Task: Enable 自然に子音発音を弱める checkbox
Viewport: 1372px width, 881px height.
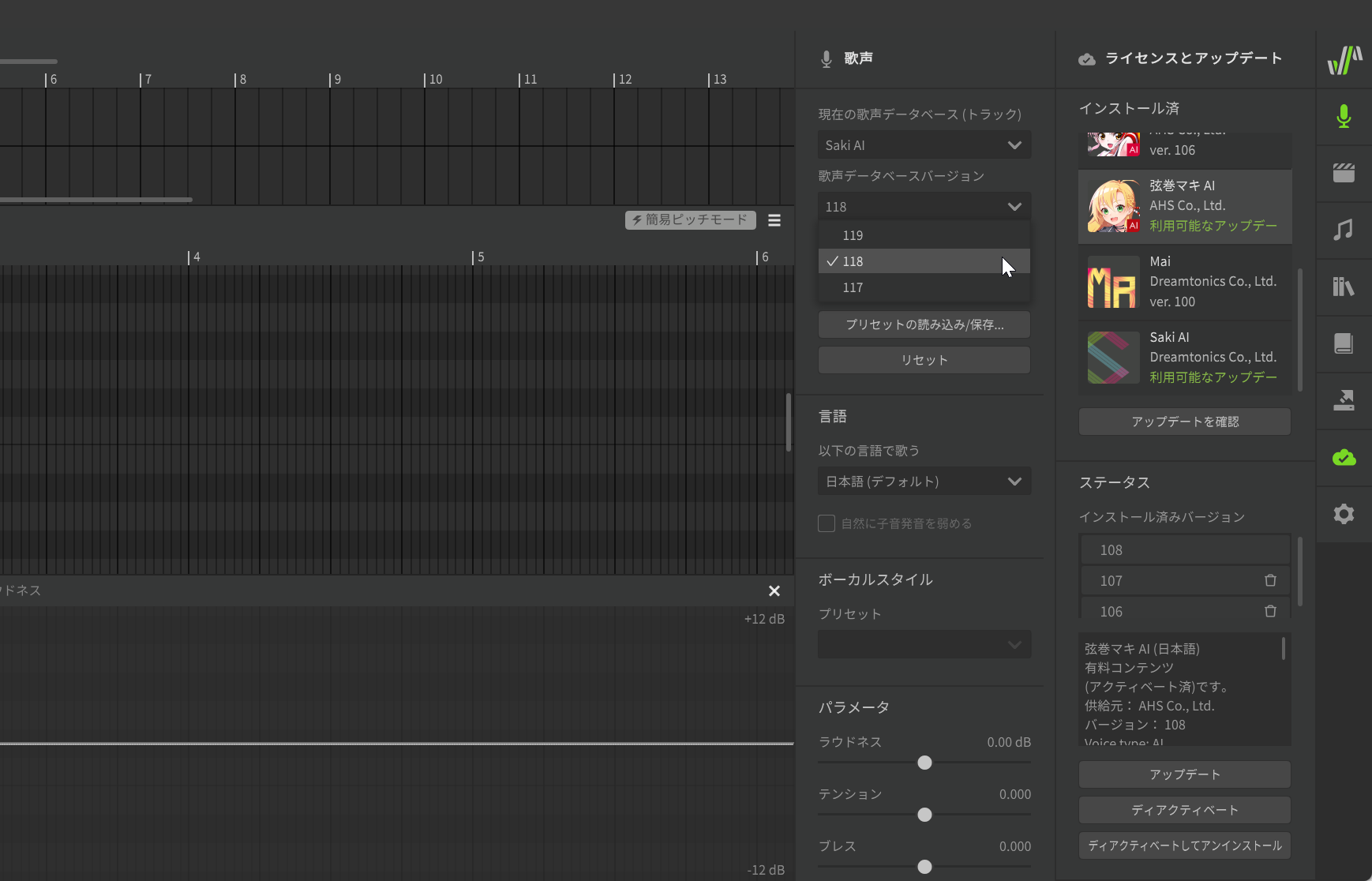Action: click(827, 523)
